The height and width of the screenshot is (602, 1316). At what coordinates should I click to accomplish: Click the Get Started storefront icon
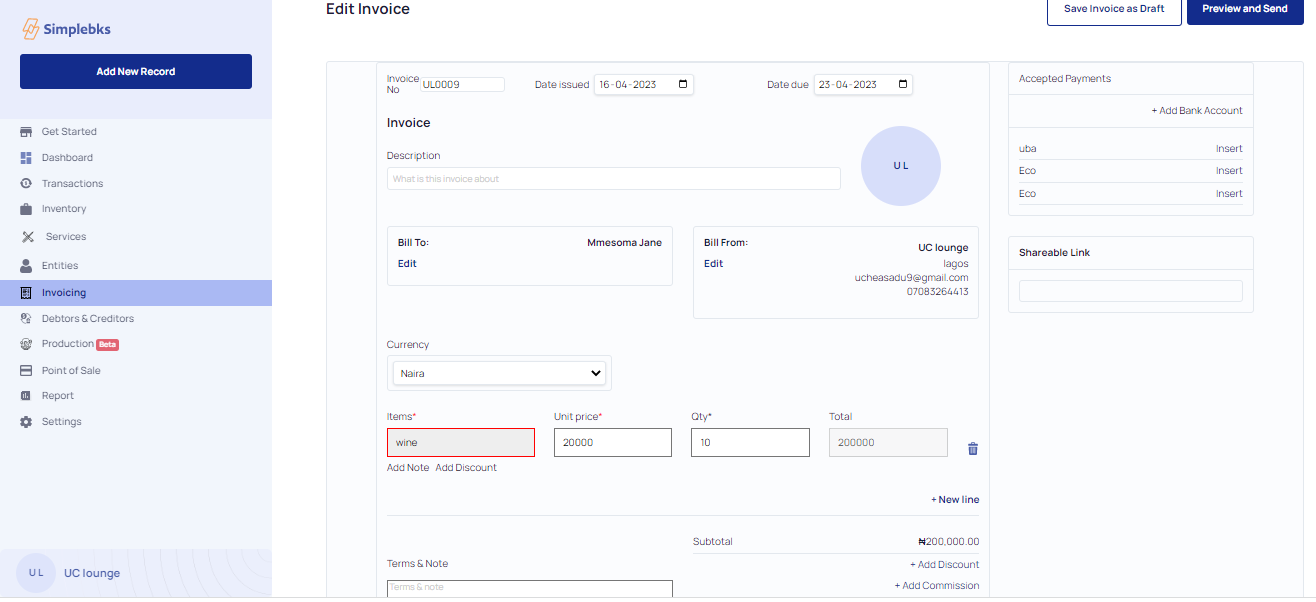tap(27, 132)
